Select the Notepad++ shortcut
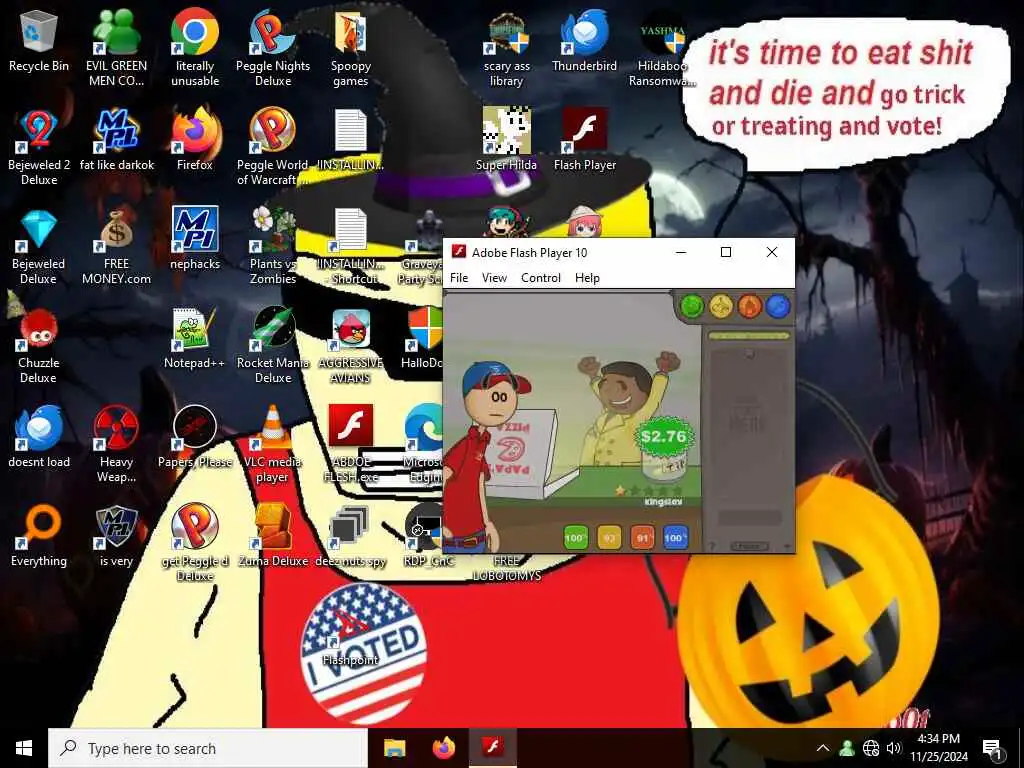This screenshot has width=1024, height=768. coord(195,338)
